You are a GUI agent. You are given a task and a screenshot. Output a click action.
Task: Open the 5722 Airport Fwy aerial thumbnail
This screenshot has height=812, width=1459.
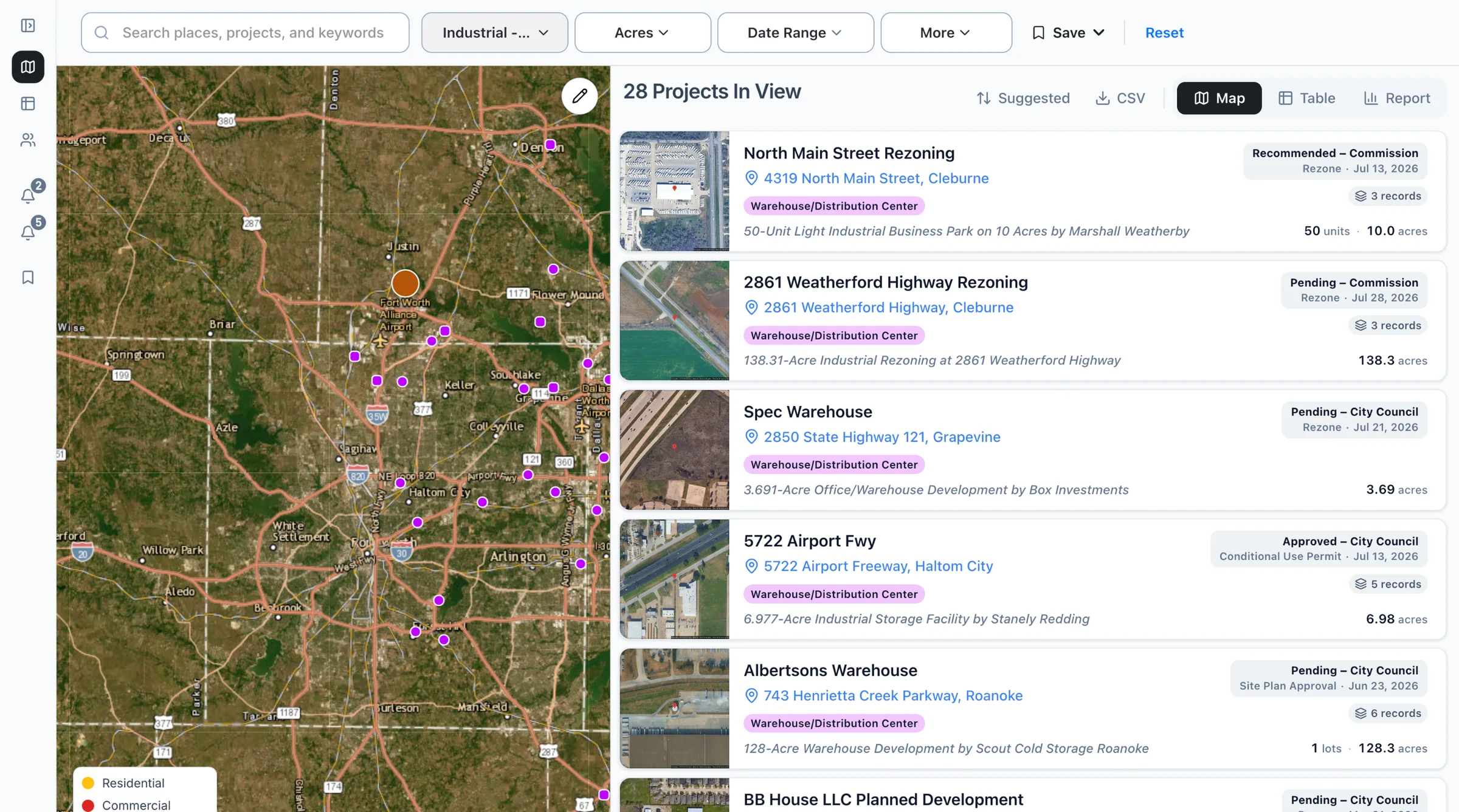pyautogui.click(x=674, y=579)
